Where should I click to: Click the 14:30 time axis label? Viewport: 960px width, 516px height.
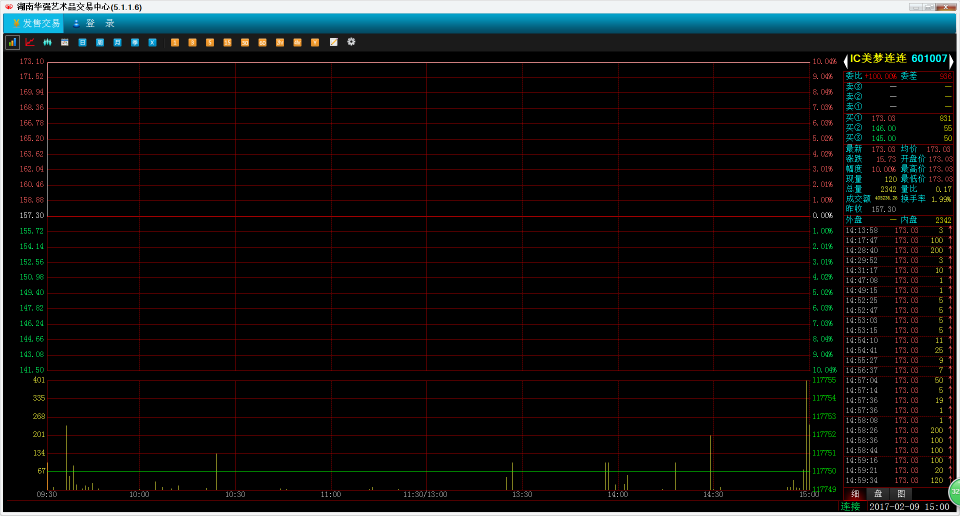pyautogui.click(x=713, y=495)
